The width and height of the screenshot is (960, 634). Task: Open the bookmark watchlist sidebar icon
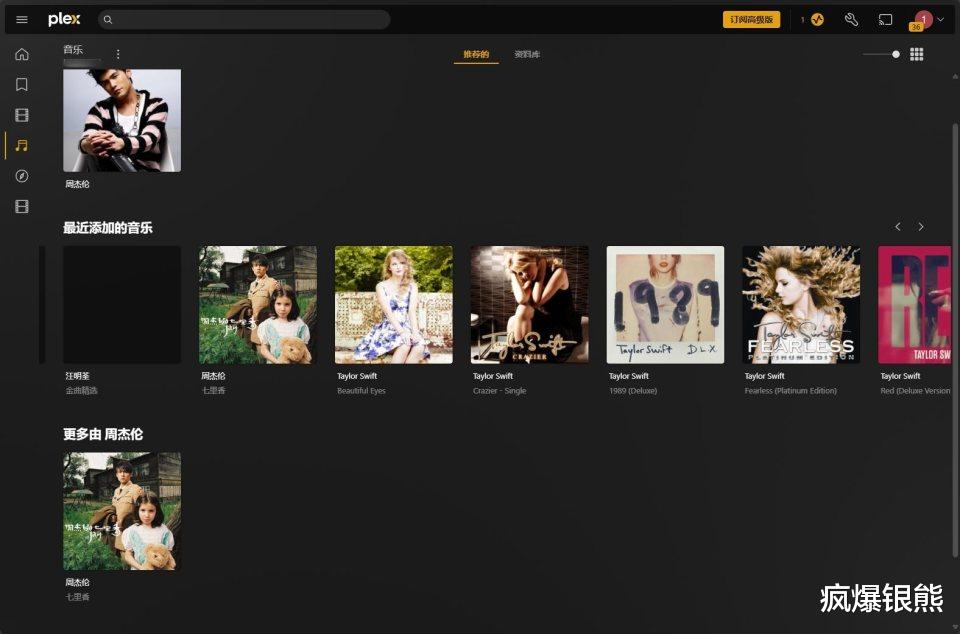21,84
